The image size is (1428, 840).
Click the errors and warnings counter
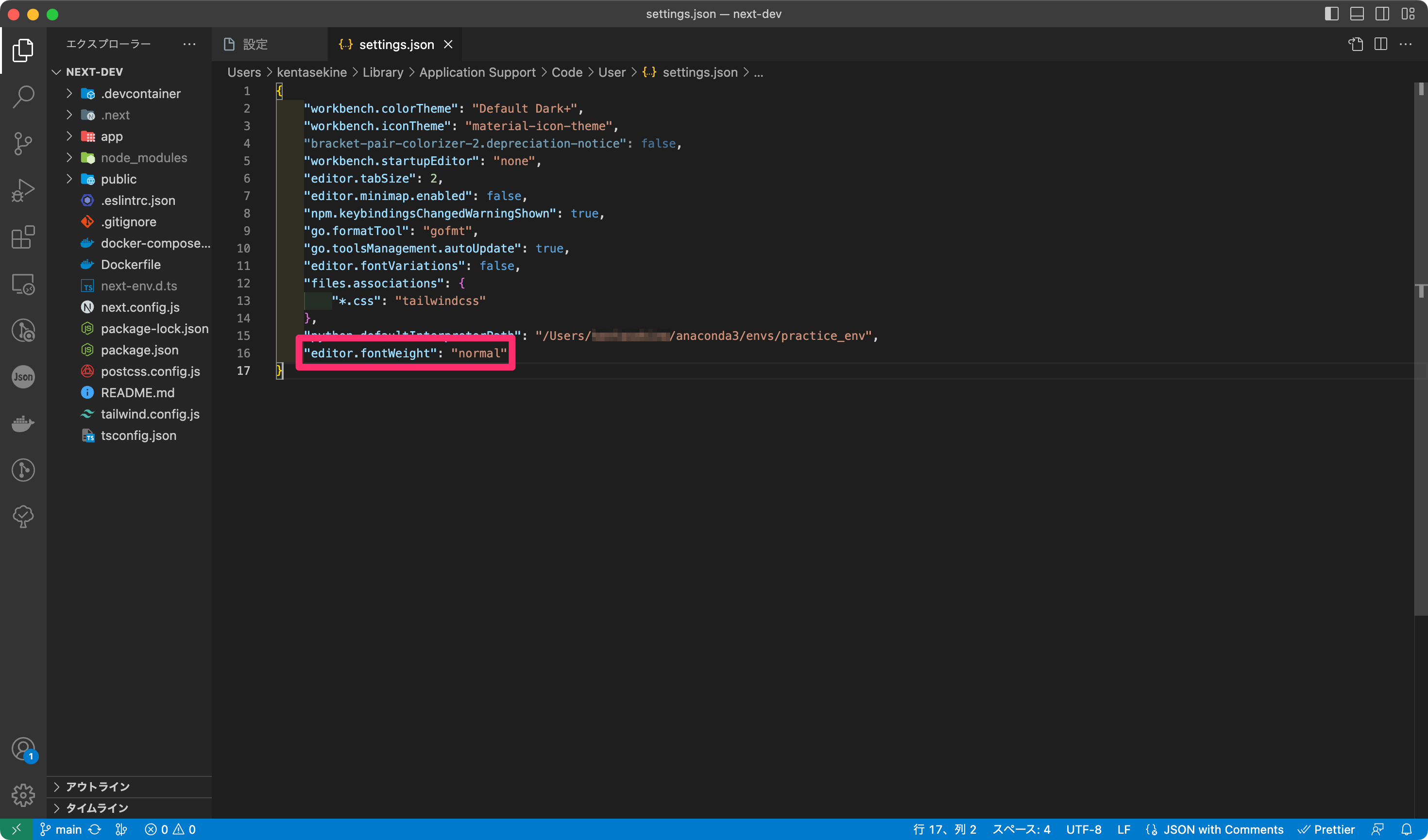pos(170,829)
